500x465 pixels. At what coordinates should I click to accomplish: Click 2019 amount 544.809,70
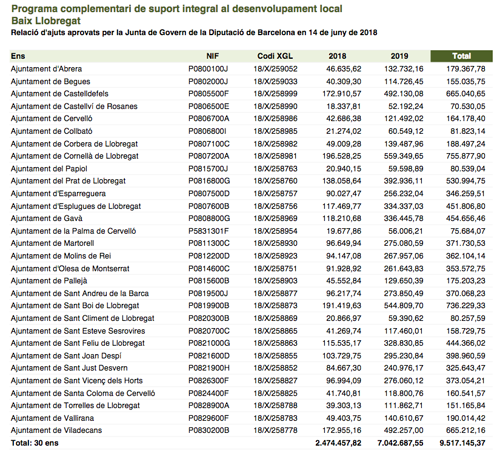[x=403, y=306]
